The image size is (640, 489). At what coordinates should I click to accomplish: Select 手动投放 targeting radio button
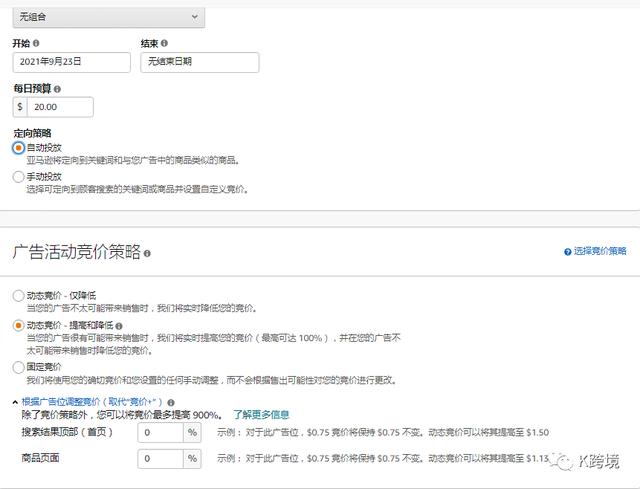18,177
